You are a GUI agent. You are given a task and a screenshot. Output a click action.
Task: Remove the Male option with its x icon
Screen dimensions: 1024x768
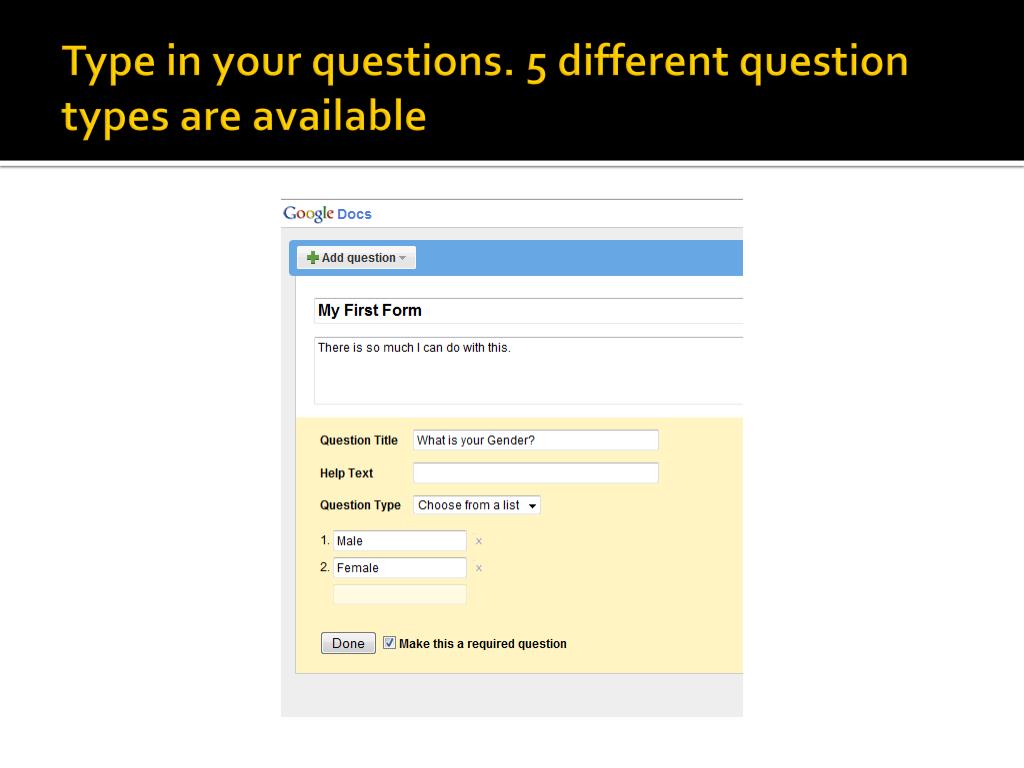[479, 541]
